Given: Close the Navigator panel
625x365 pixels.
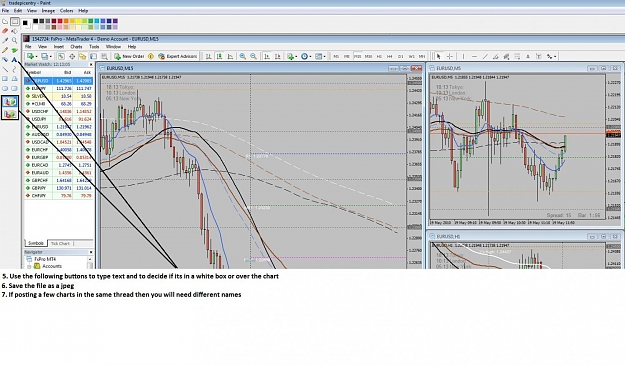Looking at the screenshot, I should pyautogui.click(x=91, y=252).
